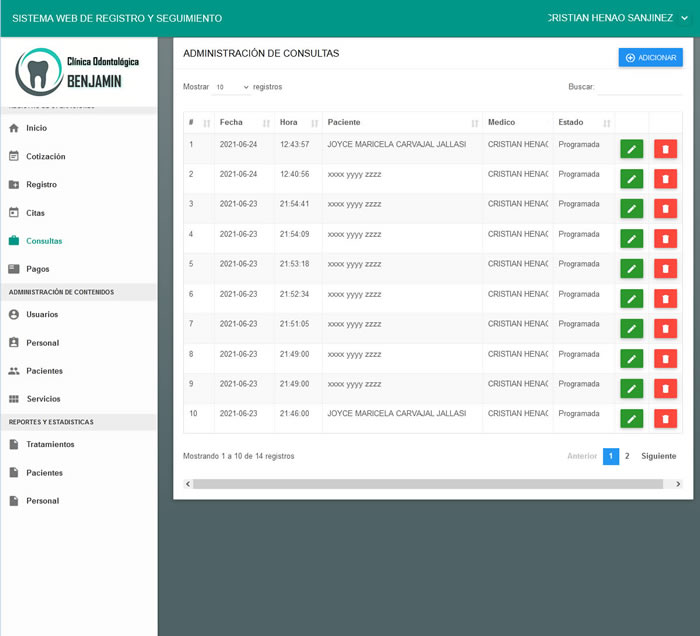Click the Consultas briefcase icon
700x636 pixels.
14,241
